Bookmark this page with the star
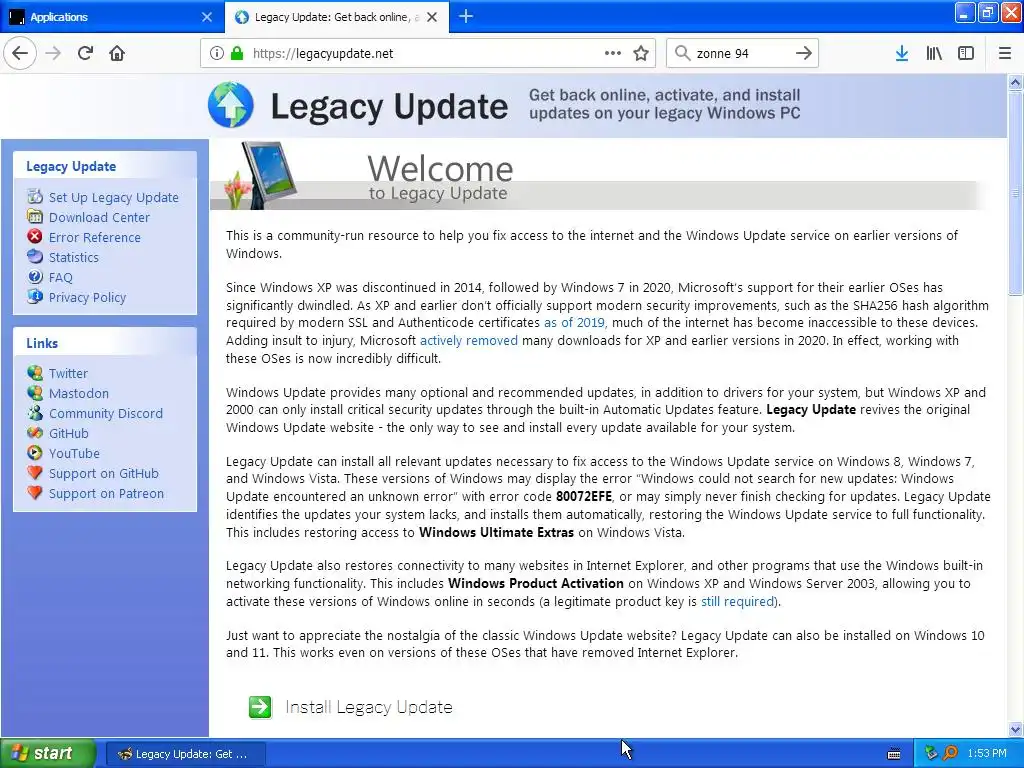The width and height of the screenshot is (1024, 768). [x=641, y=54]
